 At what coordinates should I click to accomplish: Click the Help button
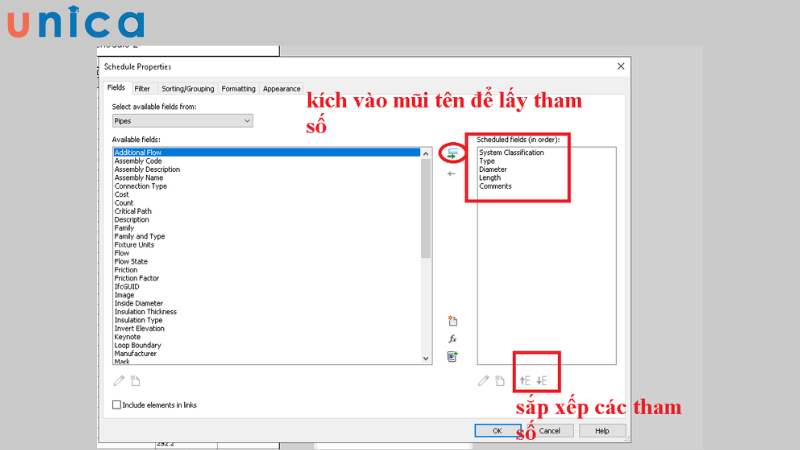click(x=602, y=431)
